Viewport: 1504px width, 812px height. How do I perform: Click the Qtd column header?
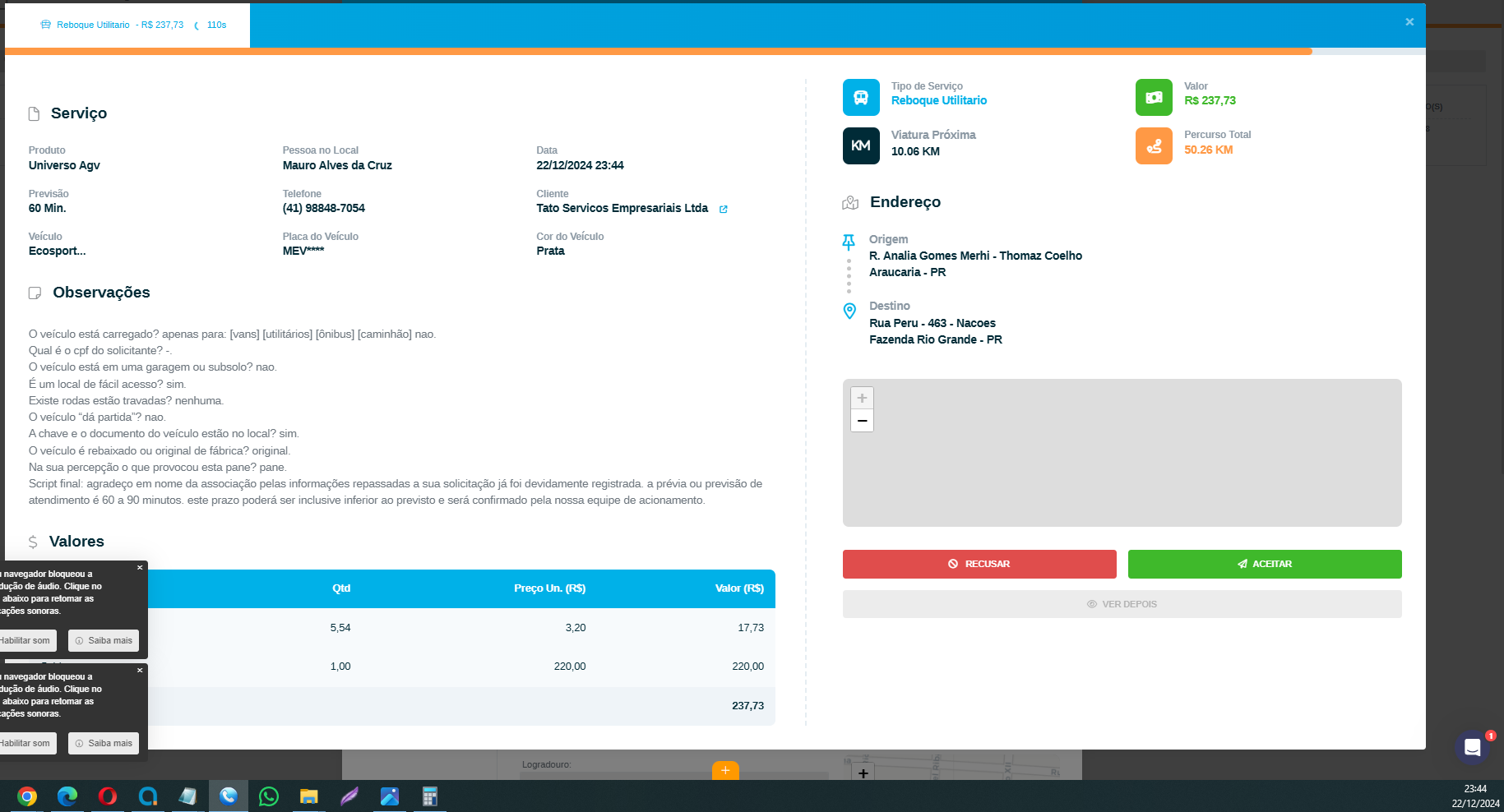341,588
